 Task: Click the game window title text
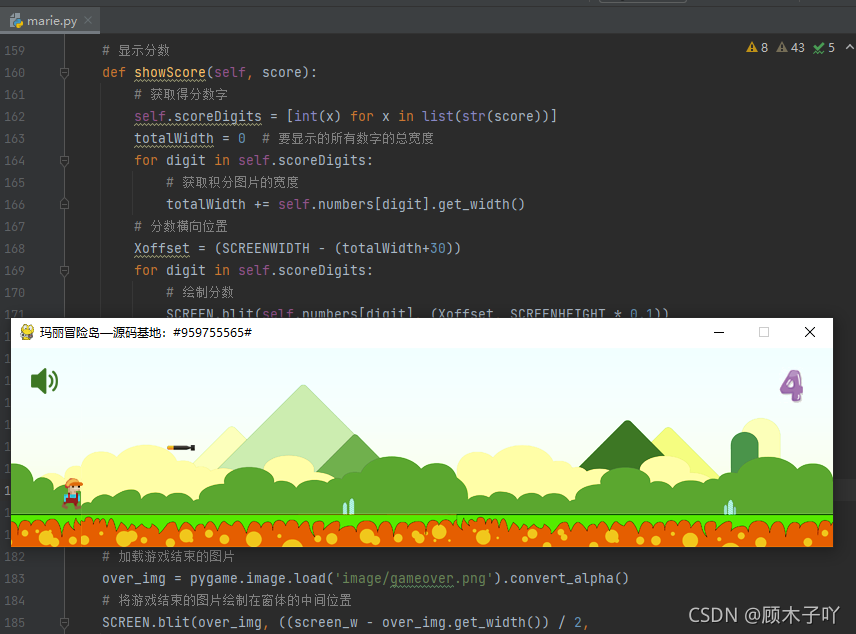[x=145, y=333]
